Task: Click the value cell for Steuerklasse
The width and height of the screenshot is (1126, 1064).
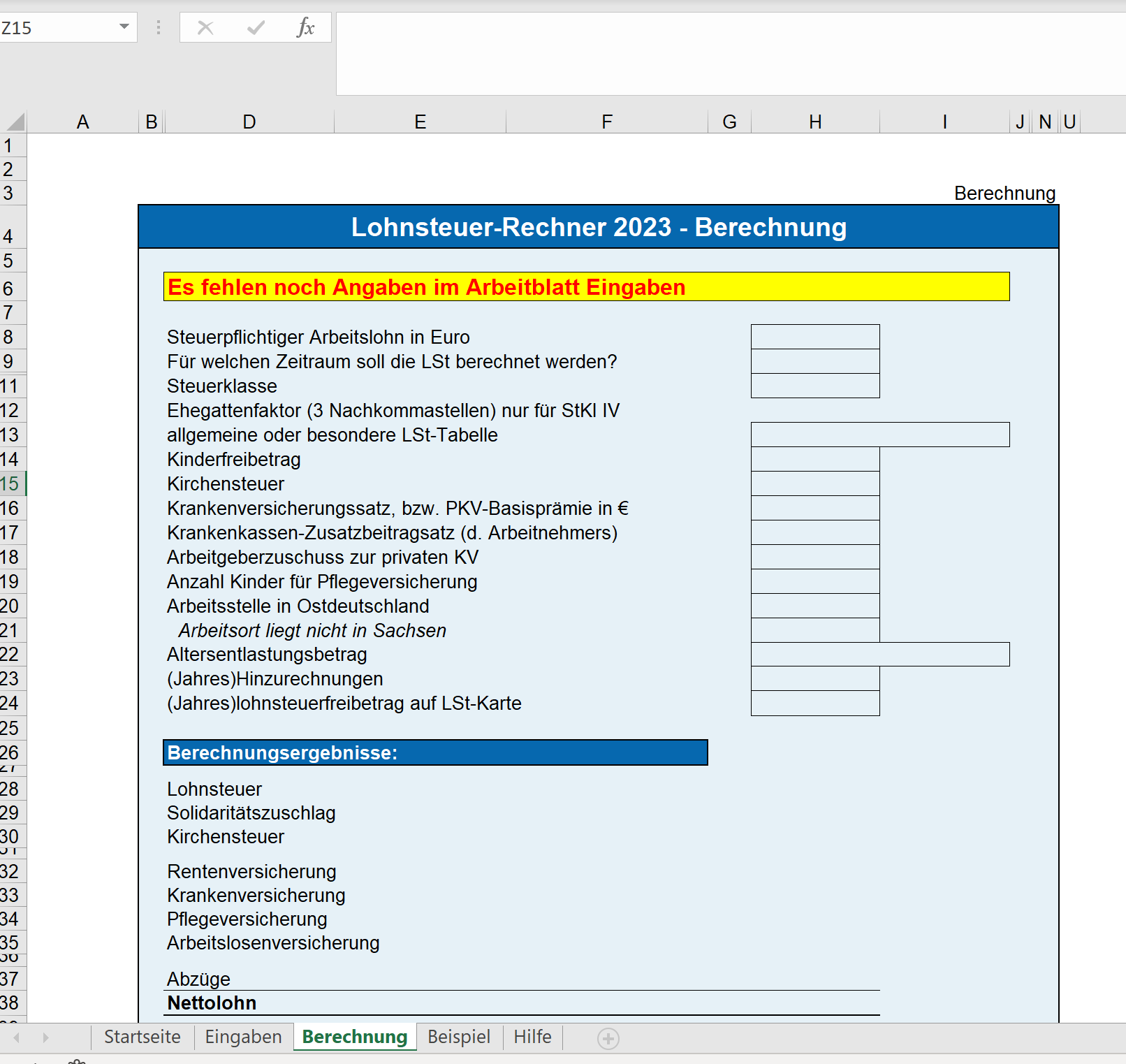Action: [815, 386]
